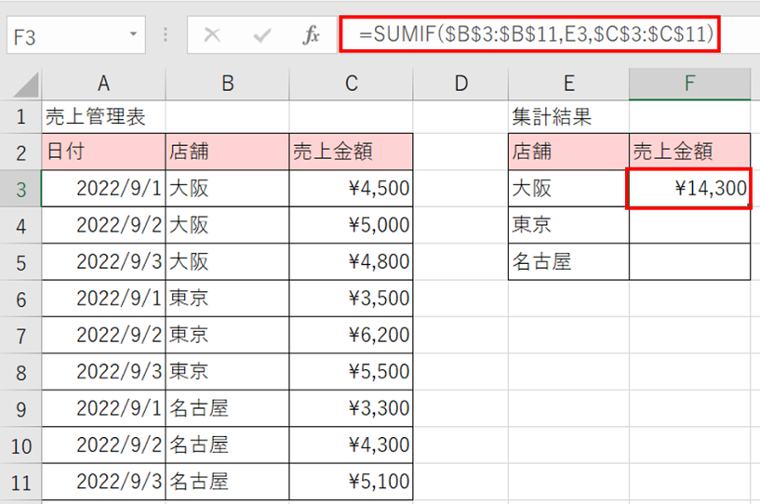Select column A header
This screenshot has width=760, height=504.
click(x=104, y=84)
